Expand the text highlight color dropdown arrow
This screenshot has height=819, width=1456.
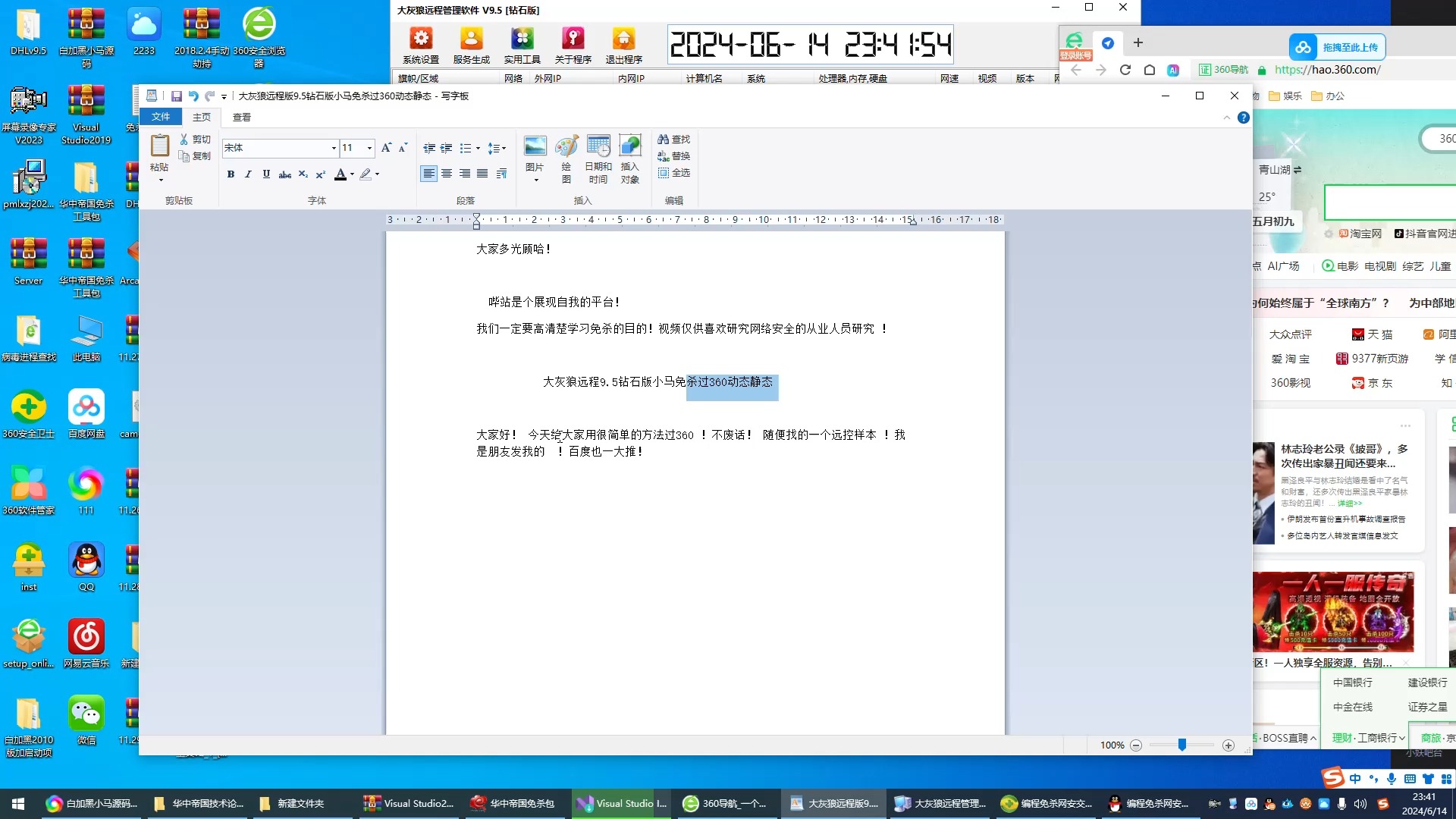point(377,174)
